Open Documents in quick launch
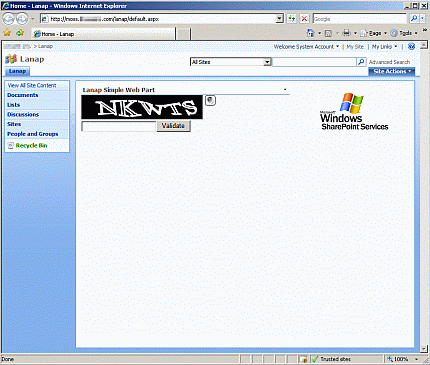The width and height of the screenshot is (430, 365). click(23, 95)
